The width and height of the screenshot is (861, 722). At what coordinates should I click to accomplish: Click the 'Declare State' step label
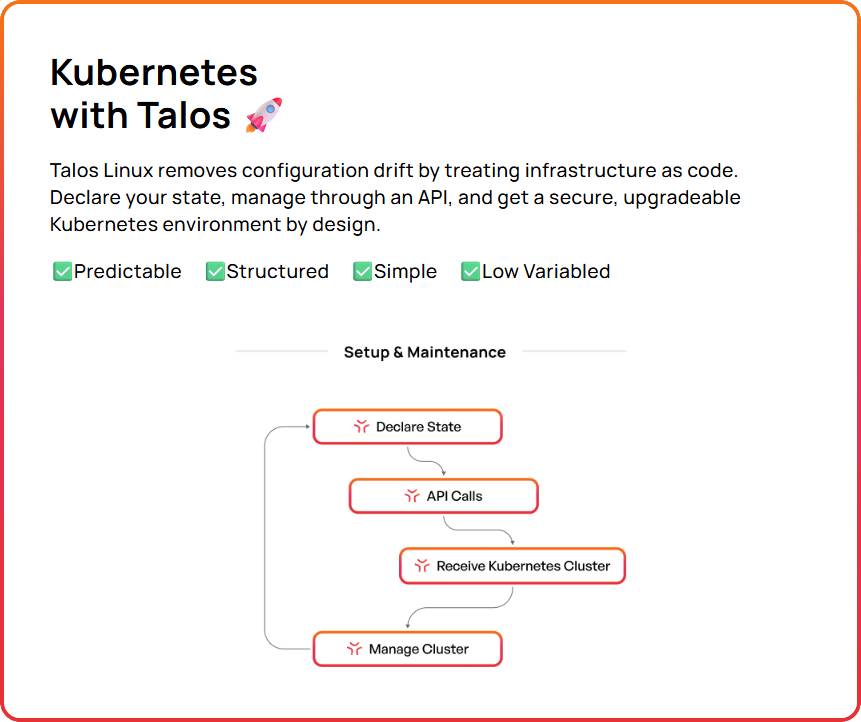418,427
